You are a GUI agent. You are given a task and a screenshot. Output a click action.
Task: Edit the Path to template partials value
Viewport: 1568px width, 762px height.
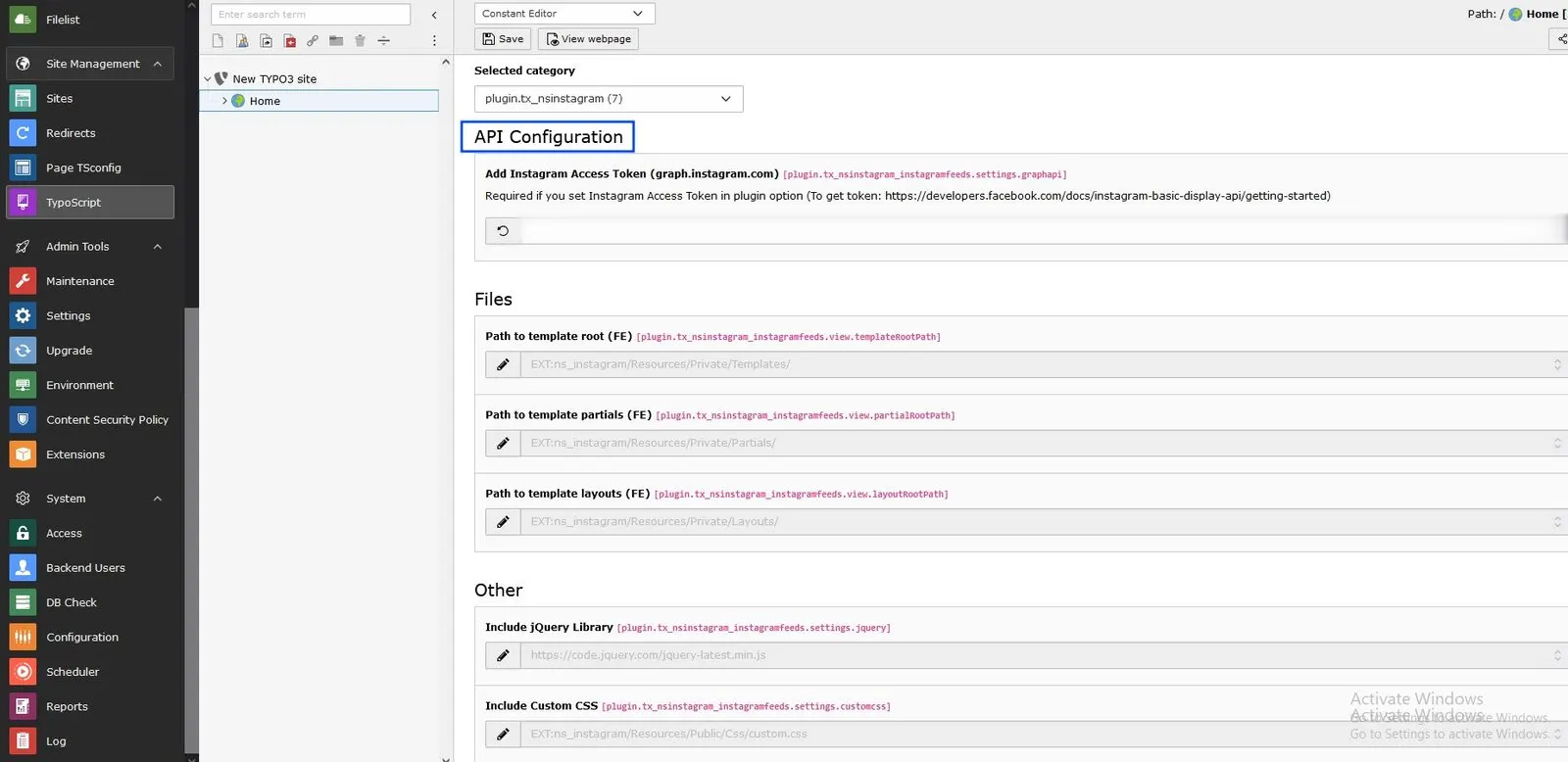503,443
